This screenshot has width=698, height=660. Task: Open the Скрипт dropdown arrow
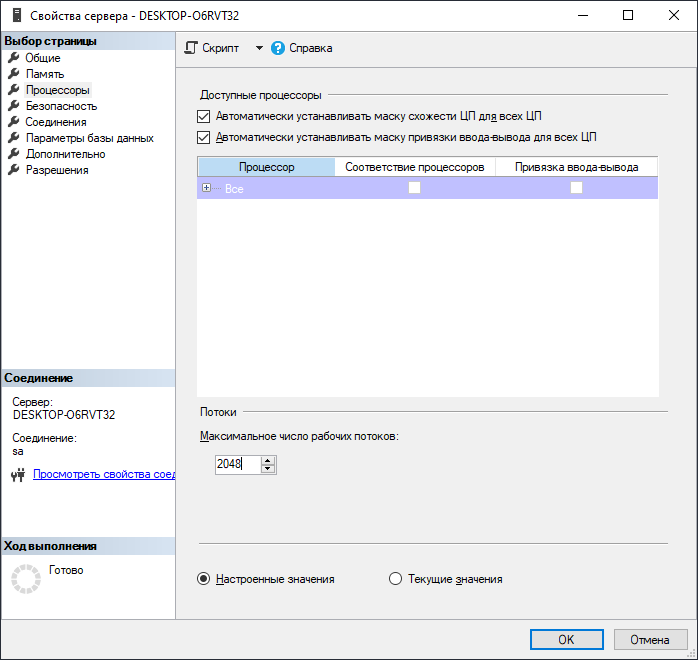click(x=259, y=48)
